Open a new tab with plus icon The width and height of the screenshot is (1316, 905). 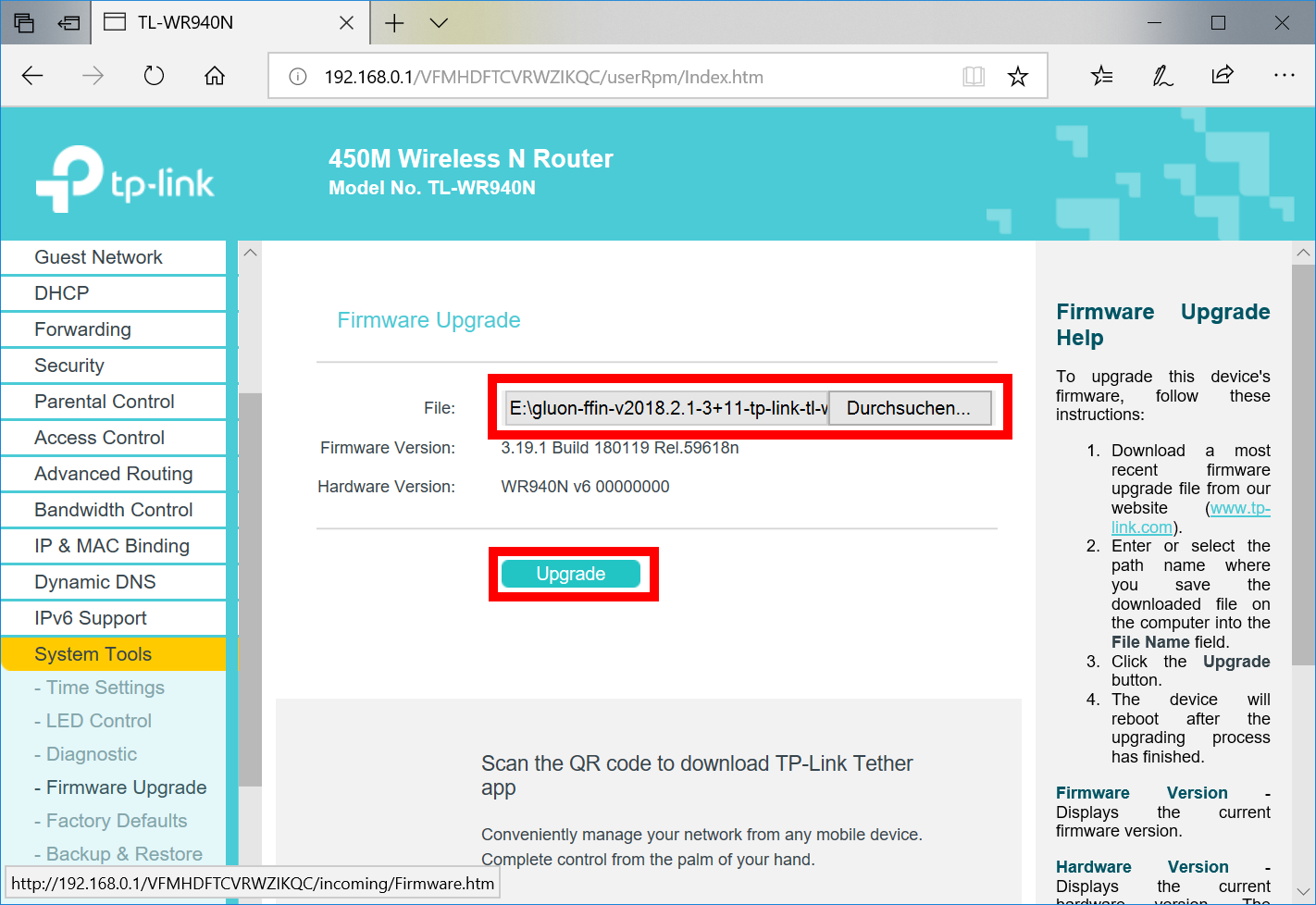394,23
